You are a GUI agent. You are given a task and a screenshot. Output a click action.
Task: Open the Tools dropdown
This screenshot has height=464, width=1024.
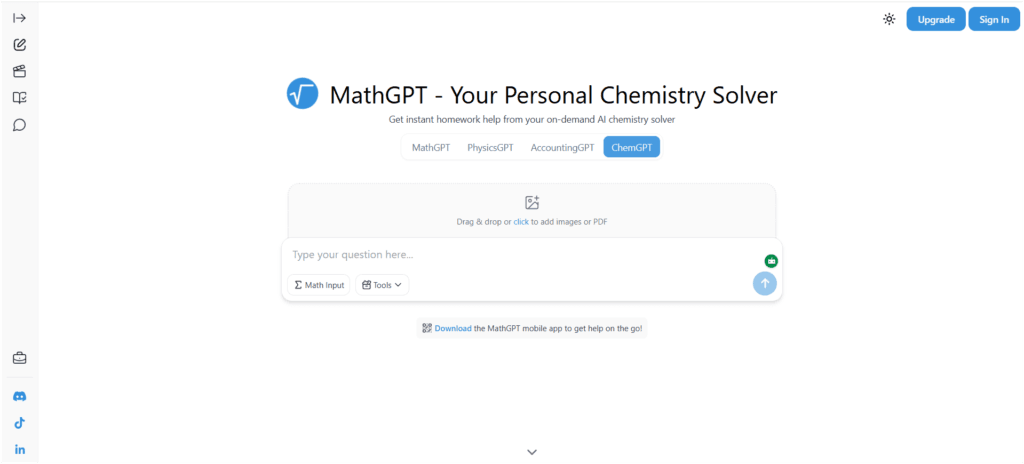click(382, 285)
